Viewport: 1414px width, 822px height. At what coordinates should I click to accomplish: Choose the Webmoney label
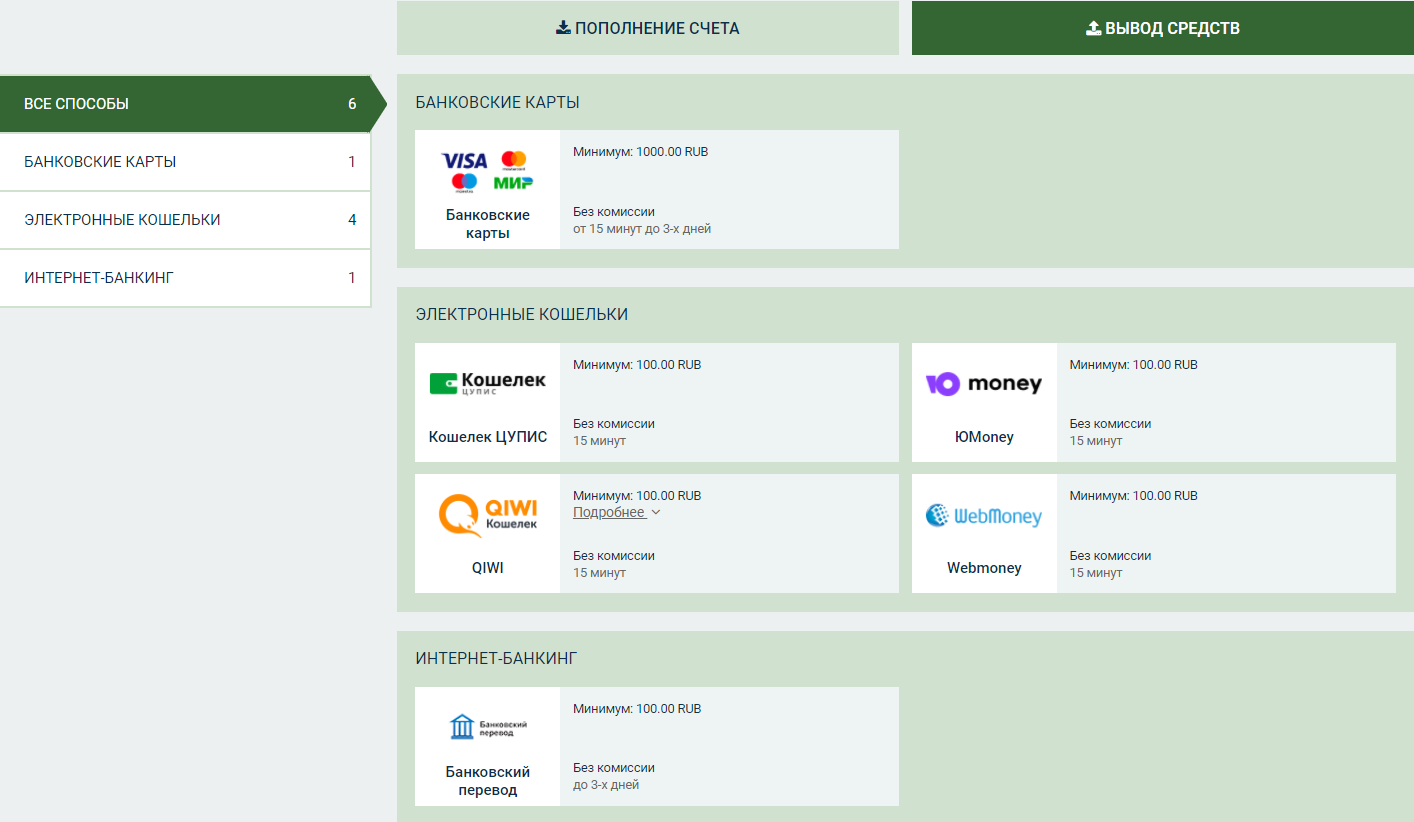click(x=984, y=568)
